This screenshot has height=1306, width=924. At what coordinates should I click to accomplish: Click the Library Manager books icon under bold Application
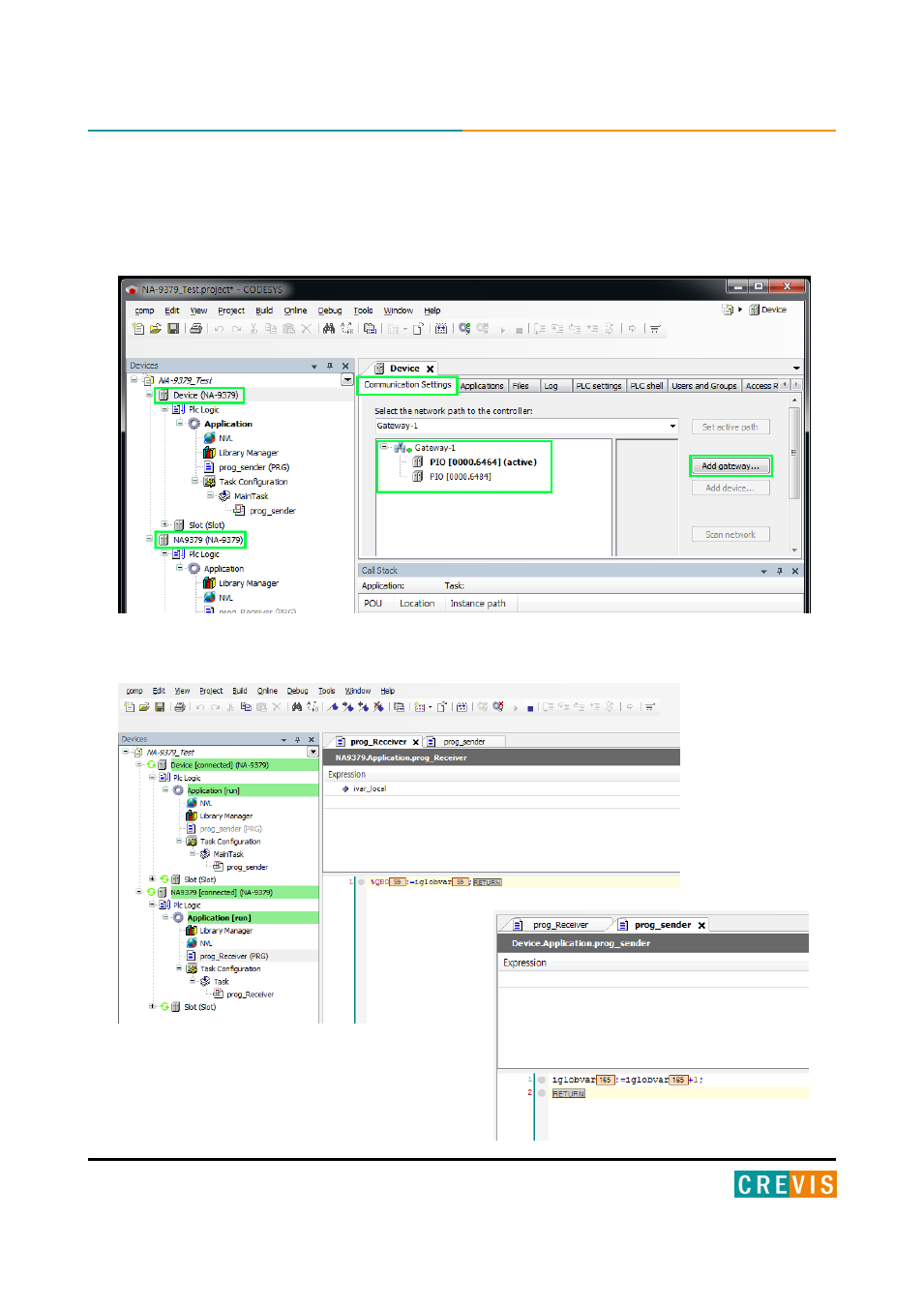(209, 453)
